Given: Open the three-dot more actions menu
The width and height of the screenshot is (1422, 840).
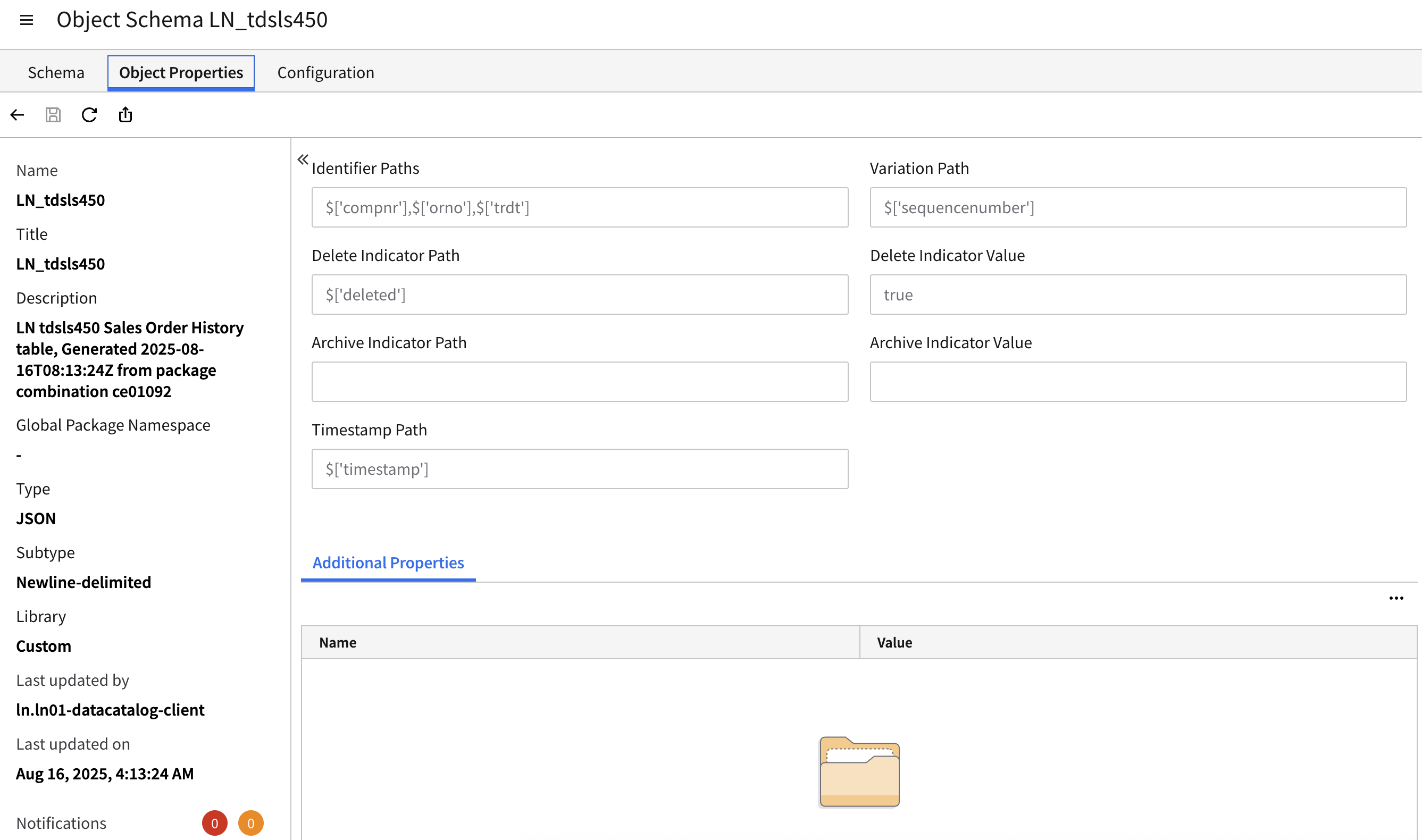Looking at the screenshot, I should pyautogui.click(x=1396, y=598).
